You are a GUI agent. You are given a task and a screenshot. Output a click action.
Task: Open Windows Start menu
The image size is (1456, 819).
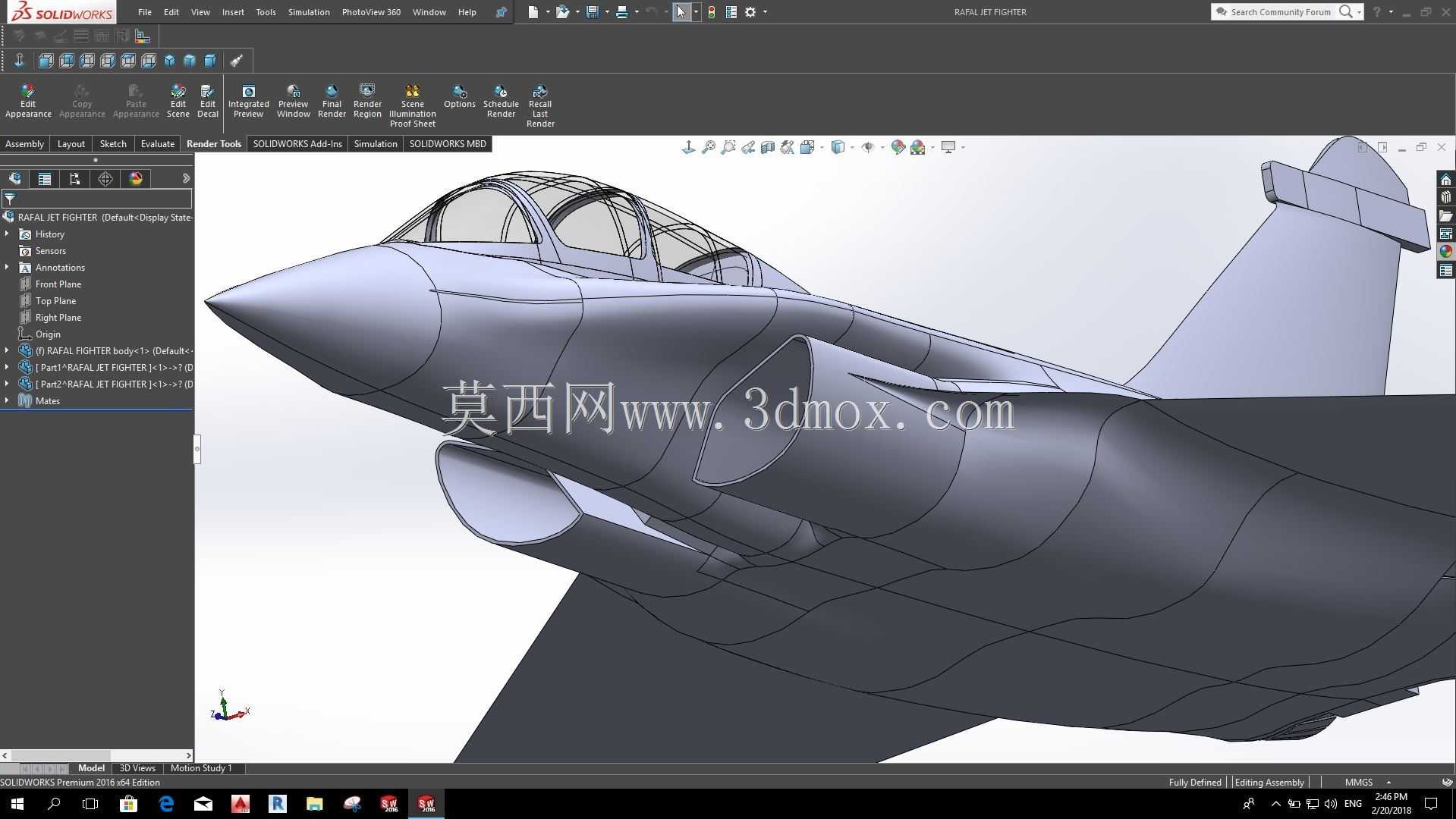coord(17,804)
